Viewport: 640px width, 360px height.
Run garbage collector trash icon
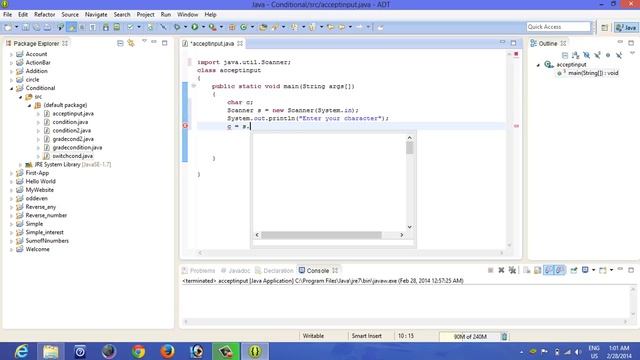click(x=504, y=336)
